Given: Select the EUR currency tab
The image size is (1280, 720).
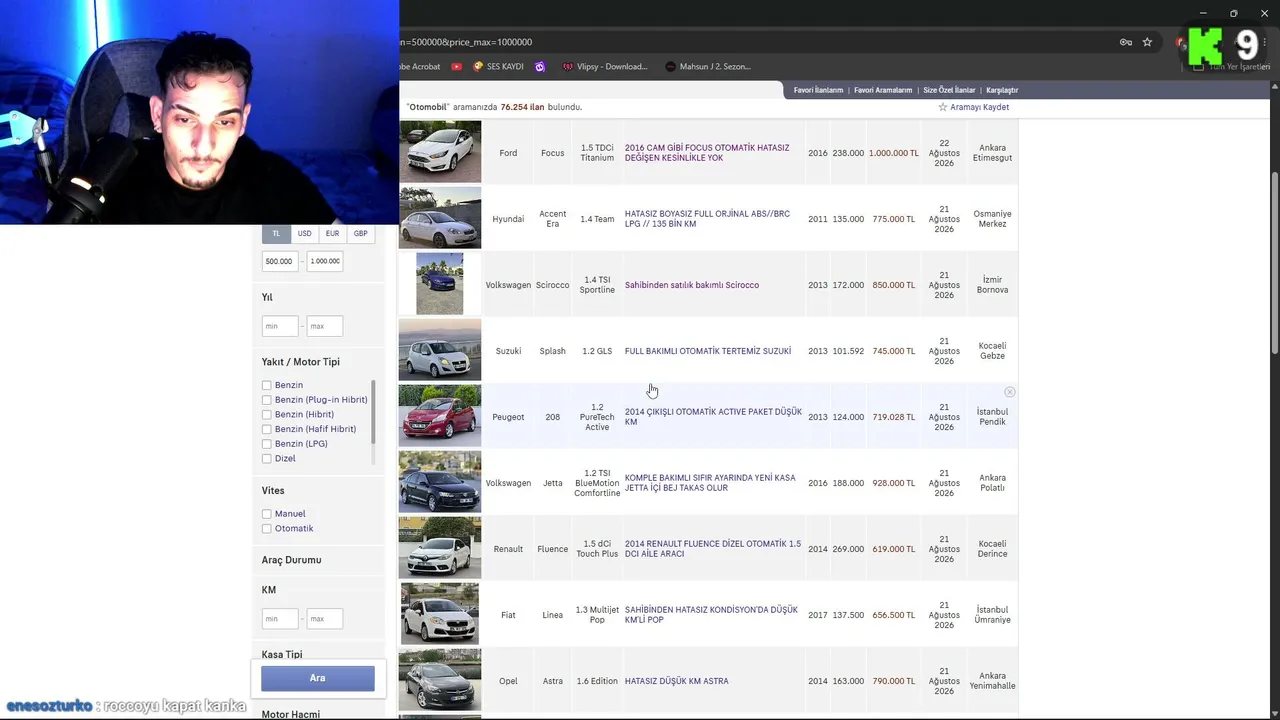Looking at the screenshot, I should (x=332, y=234).
